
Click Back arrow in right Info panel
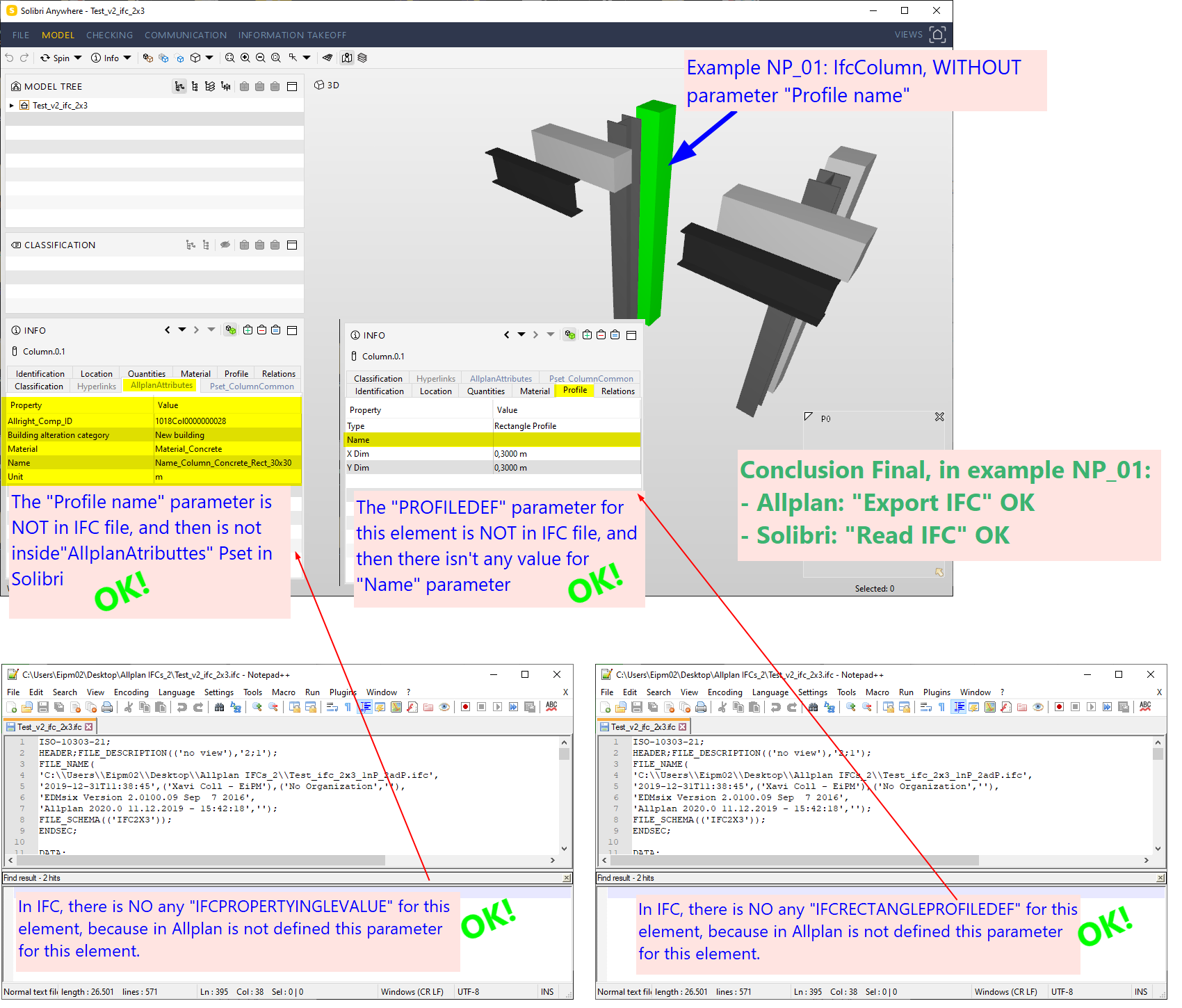pyautogui.click(x=506, y=335)
